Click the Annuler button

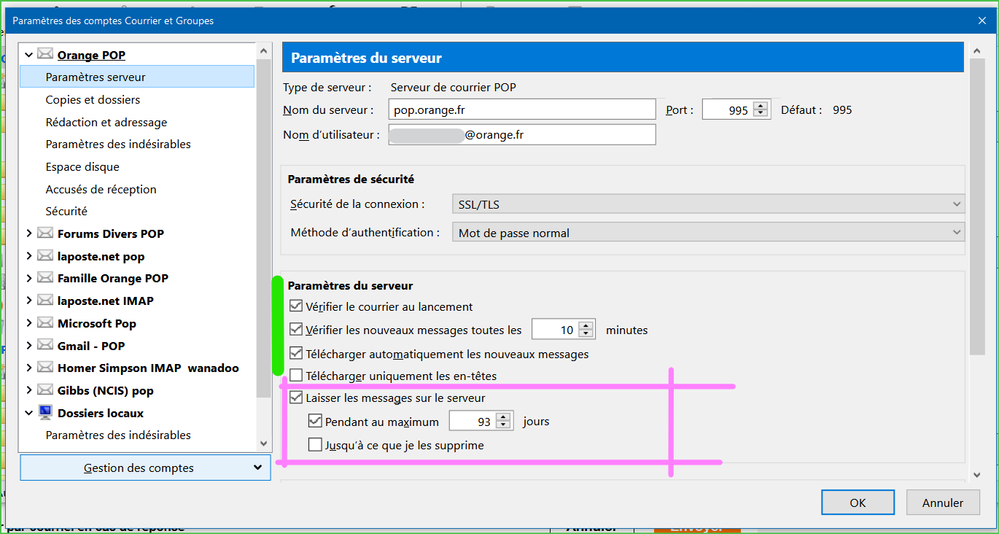coord(942,503)
